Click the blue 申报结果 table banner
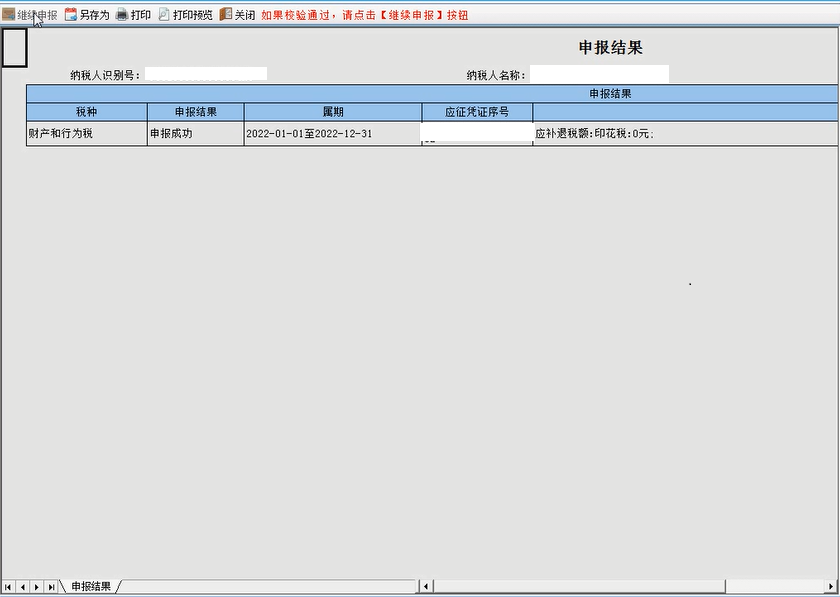Image resolution: width=840 pixels, height=597 pixels. (x=432, y=94)
